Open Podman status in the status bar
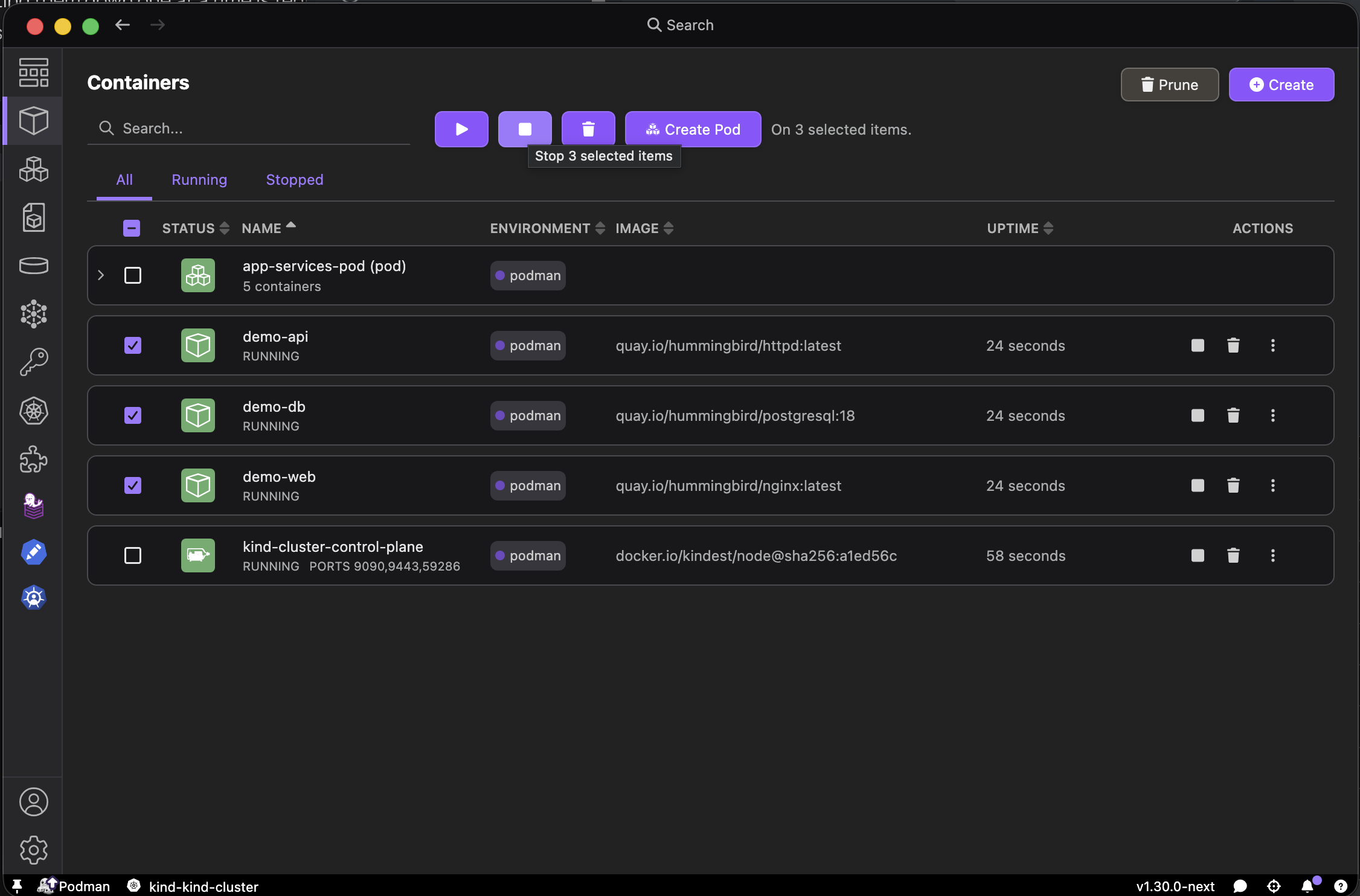 [74, 886]
